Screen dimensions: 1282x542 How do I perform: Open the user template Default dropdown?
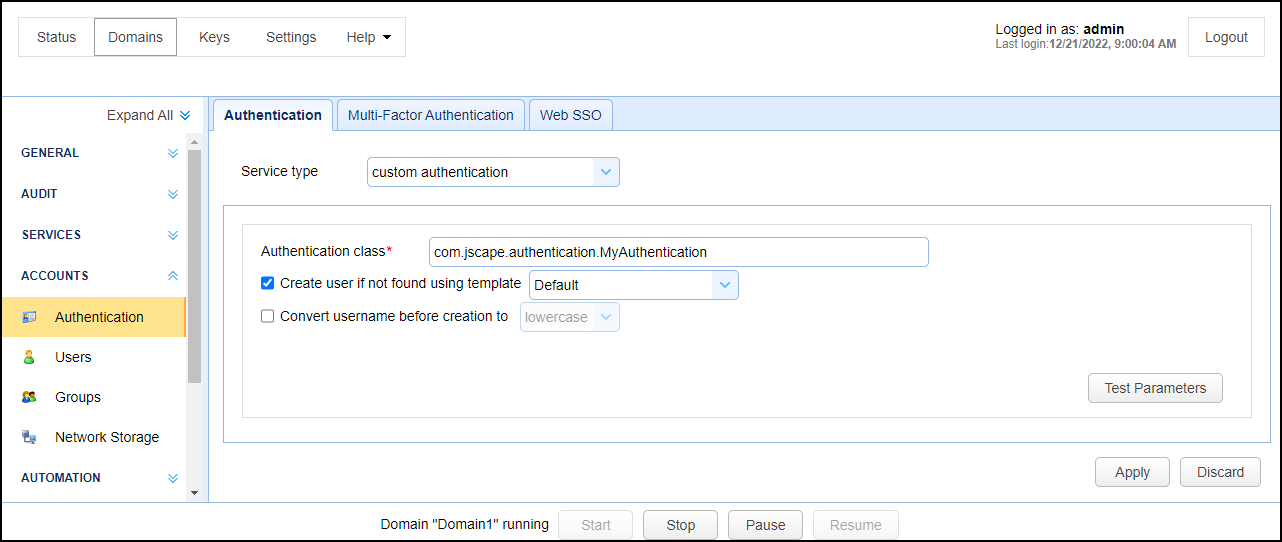[x=633, y=285]
